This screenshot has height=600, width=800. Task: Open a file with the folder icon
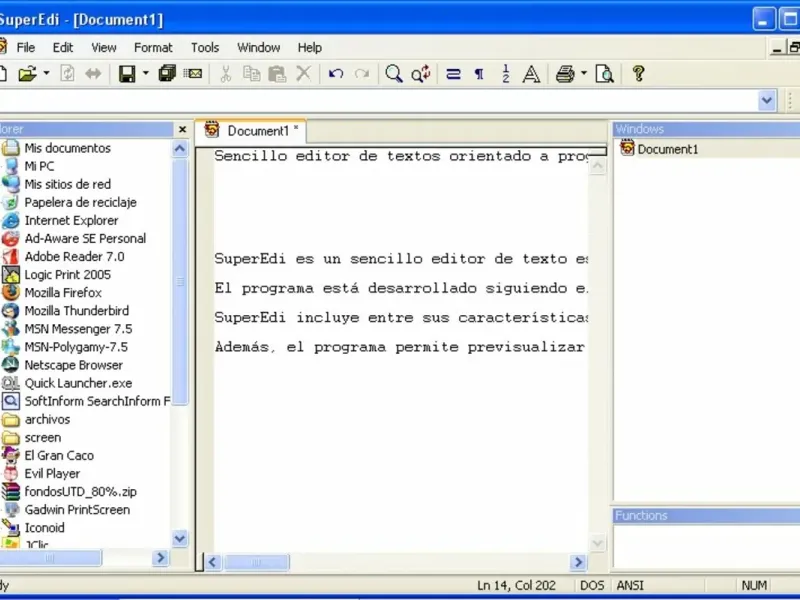28,74
